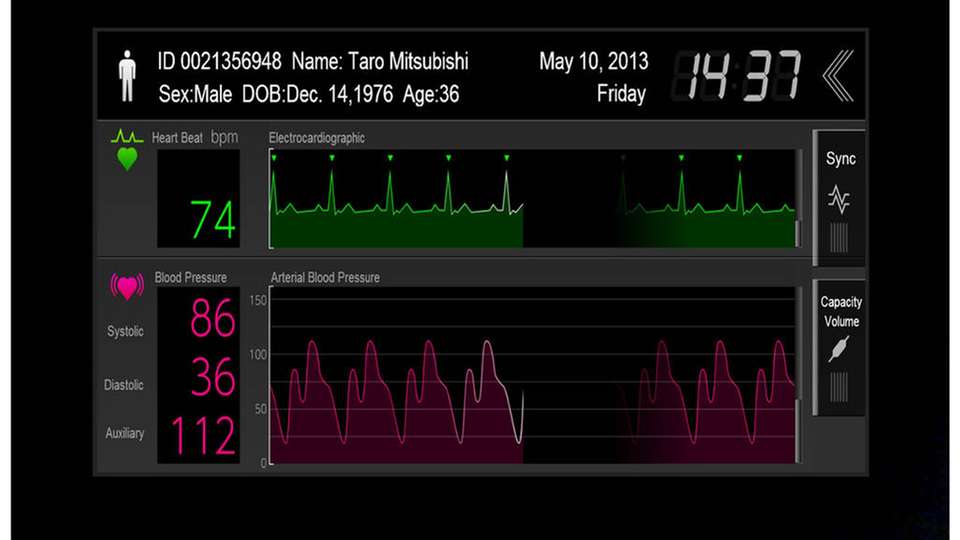
Task: Click the Age:36 field
Action: [x=431, y=94]
